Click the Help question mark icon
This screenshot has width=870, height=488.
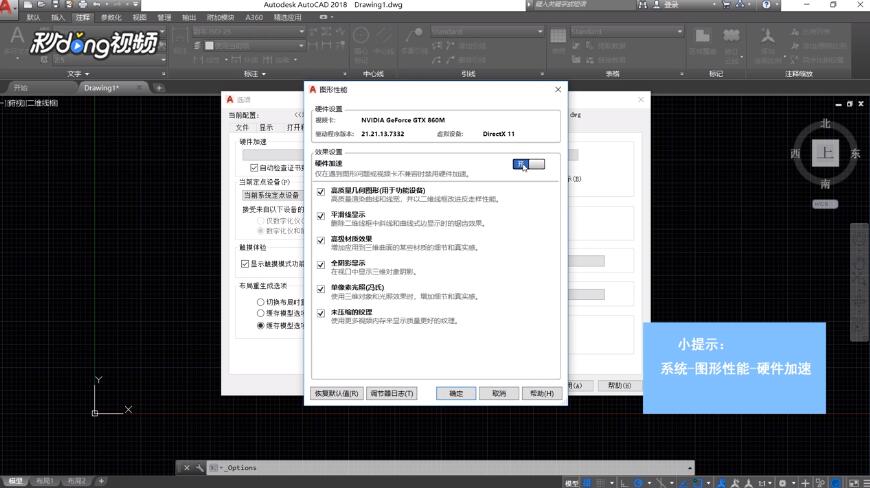tap(766, 4)
